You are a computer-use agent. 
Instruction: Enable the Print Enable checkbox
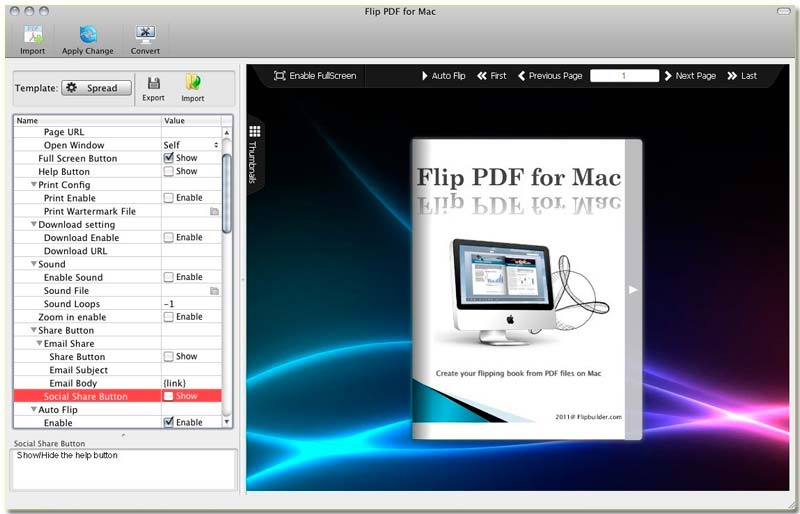click(168, 198)
